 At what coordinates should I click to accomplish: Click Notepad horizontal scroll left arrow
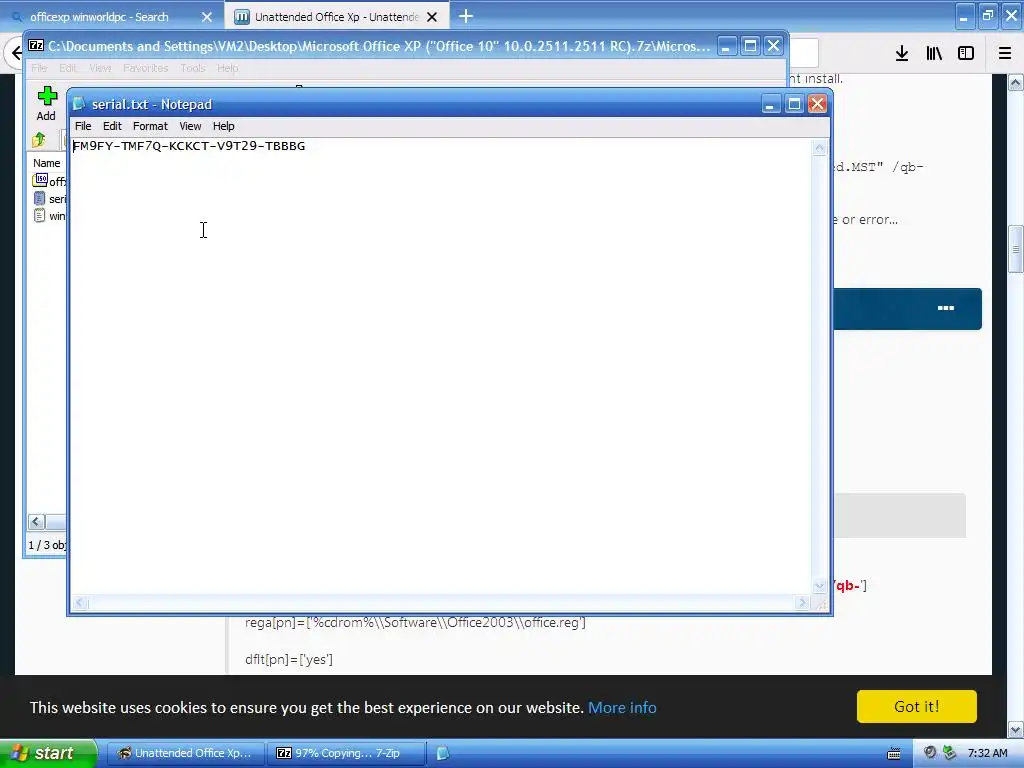click(79, 603)
